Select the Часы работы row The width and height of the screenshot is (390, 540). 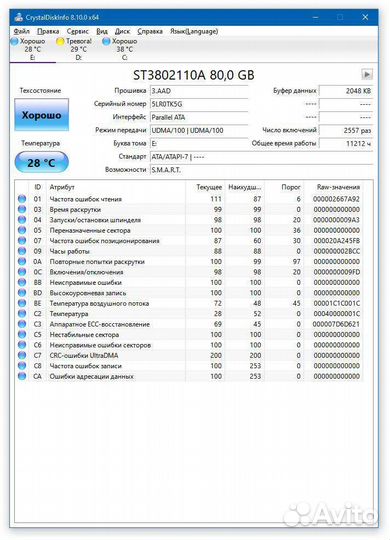pyautogui.click(x=189, y=251)
